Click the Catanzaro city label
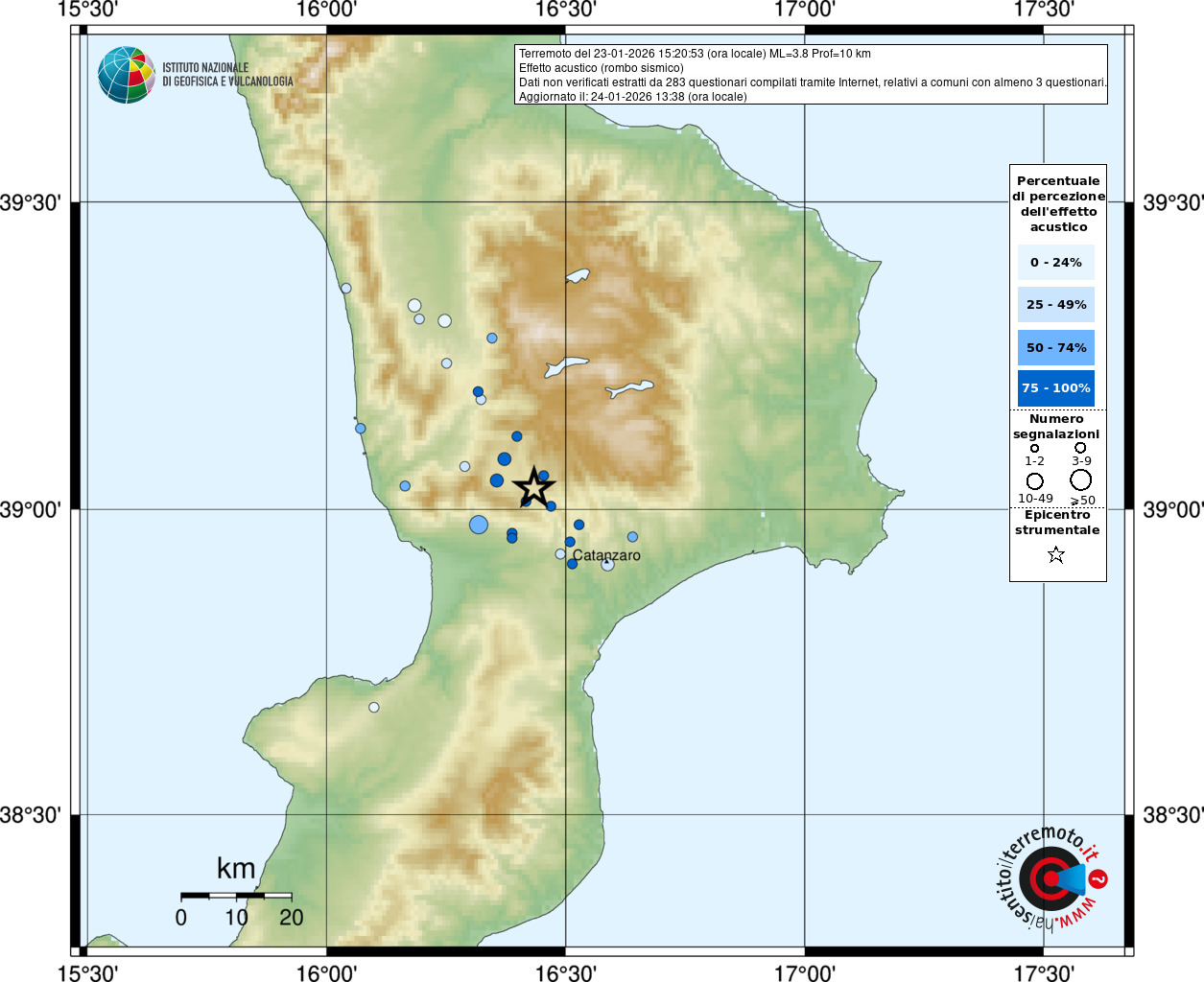This screenshot has height=982, width=1204. coord(606,555)
